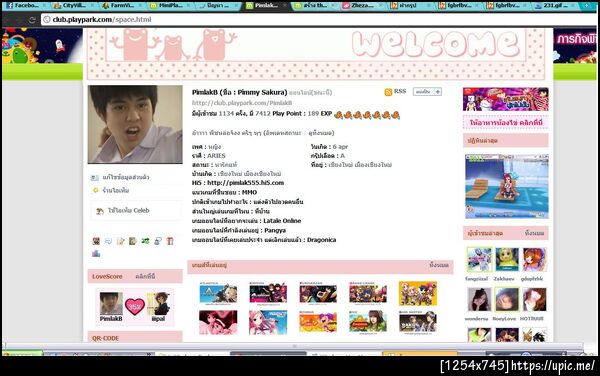Click the brown scroll document icon
The width and height of the screenshot is (600, 376).
[x=133, y=241]
